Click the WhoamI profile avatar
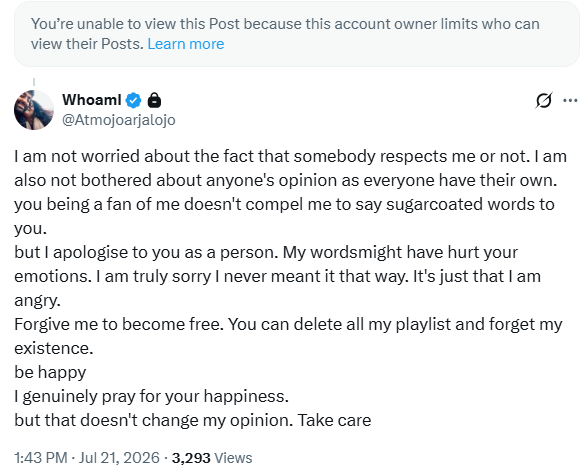Viewport: 585px width, 476px height. 34,110
